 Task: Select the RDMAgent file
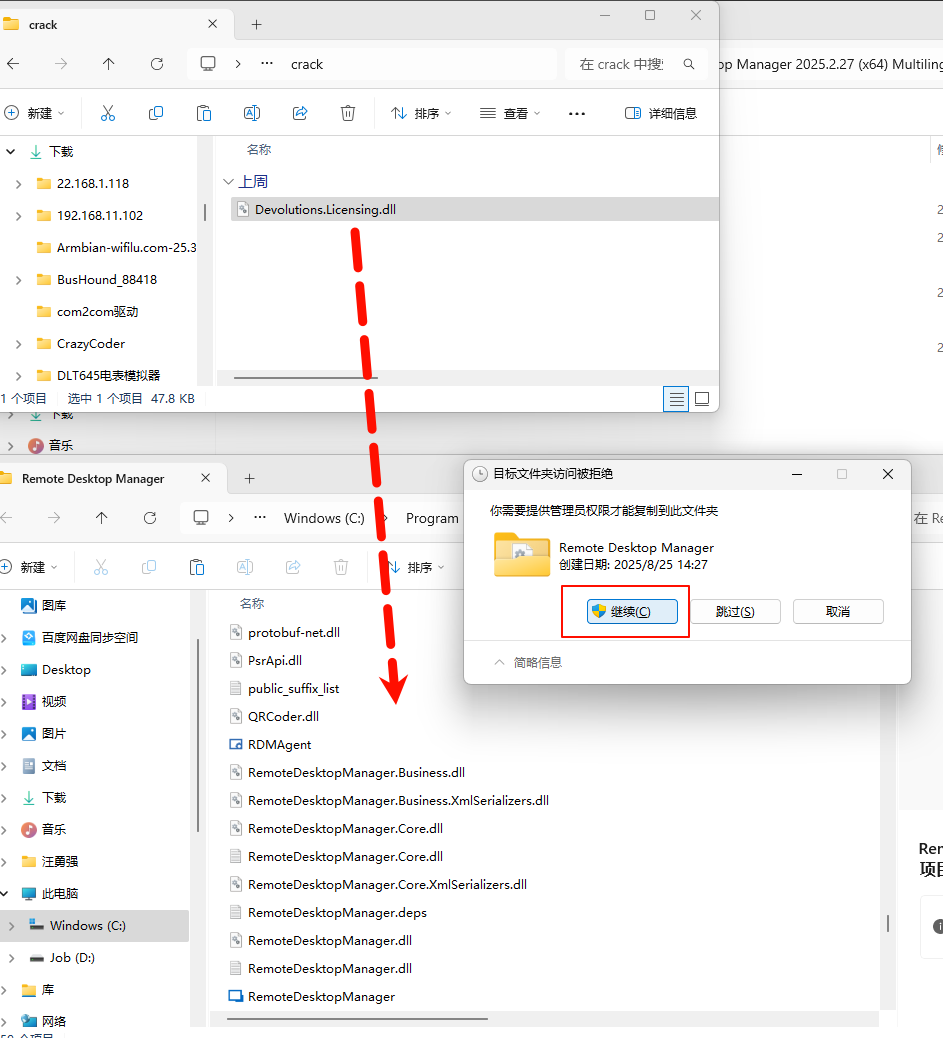point(279,744)
